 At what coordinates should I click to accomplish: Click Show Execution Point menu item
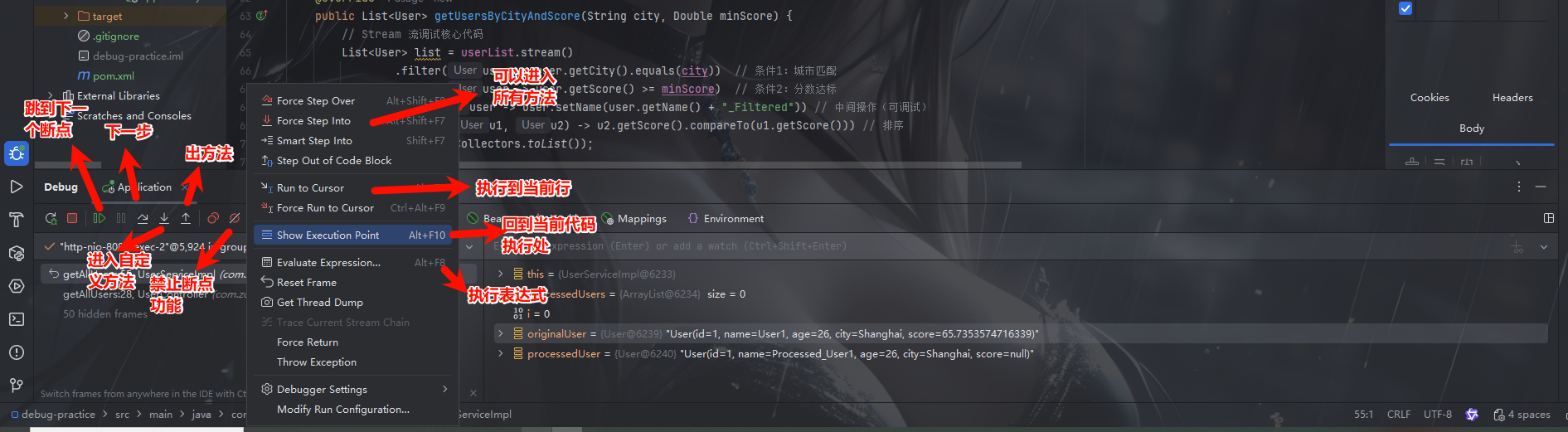352,235
